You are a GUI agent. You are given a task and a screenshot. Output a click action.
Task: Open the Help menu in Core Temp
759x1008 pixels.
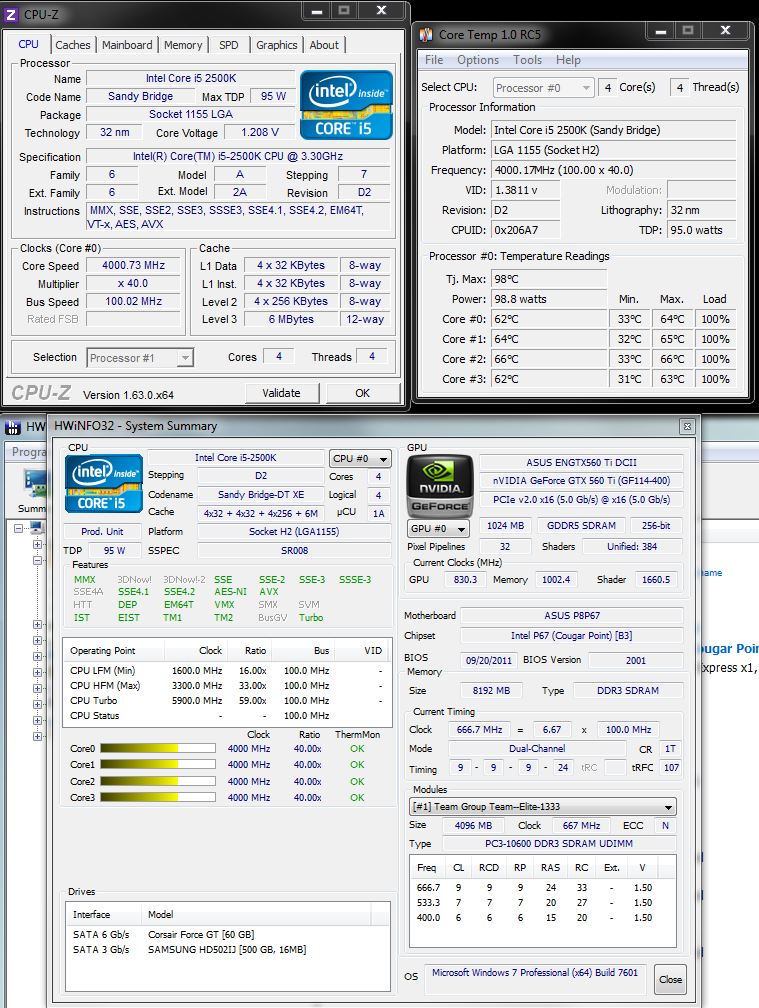(568, 60)
